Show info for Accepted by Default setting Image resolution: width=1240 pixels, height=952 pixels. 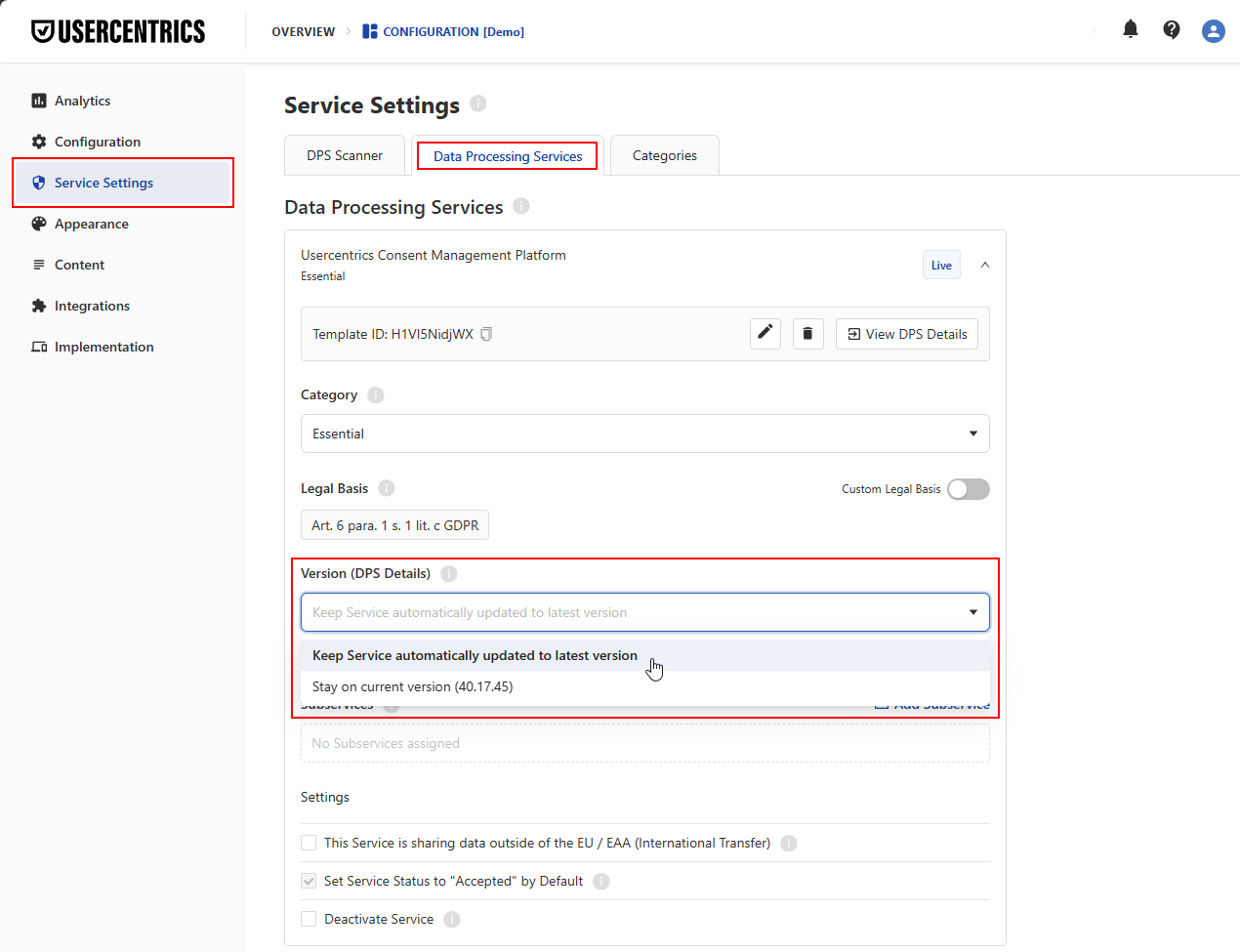click(x=601, y=881)
